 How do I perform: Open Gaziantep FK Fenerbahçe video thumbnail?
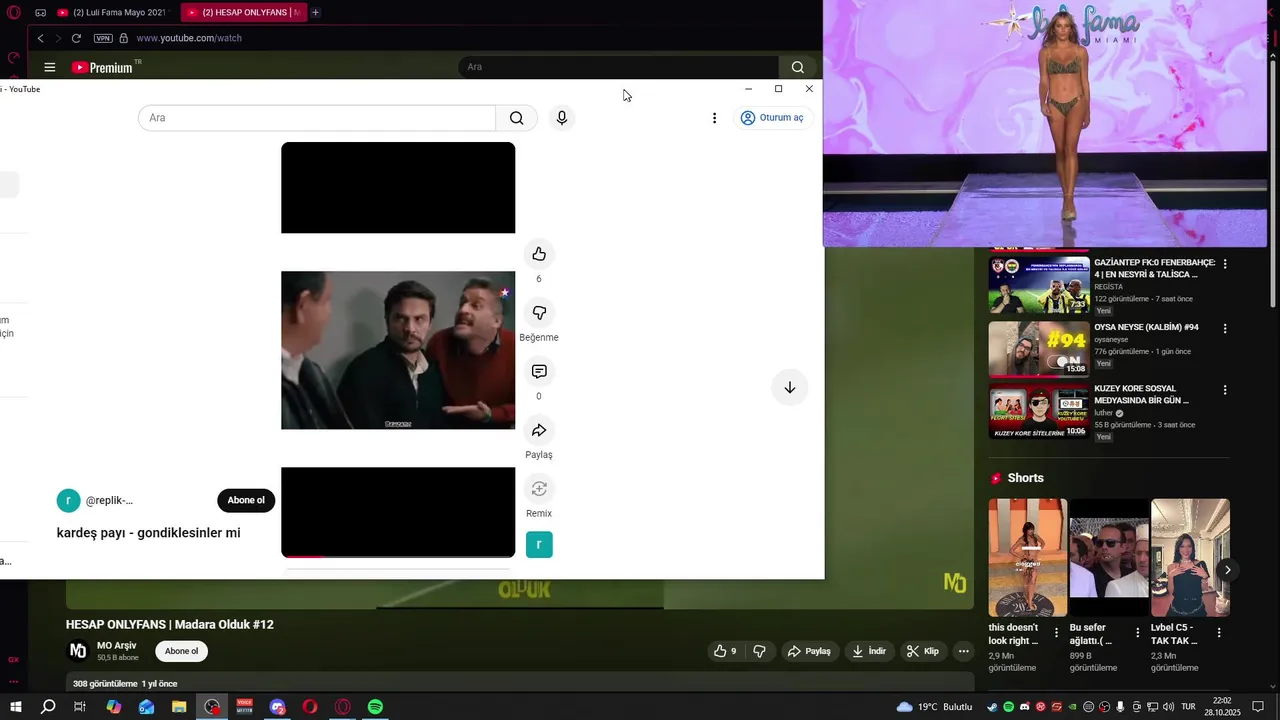point(1039,285)
